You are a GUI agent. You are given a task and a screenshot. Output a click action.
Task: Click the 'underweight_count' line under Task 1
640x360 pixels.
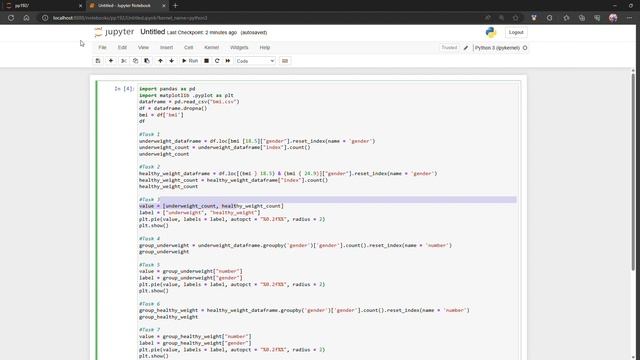(x=164, y=154)
